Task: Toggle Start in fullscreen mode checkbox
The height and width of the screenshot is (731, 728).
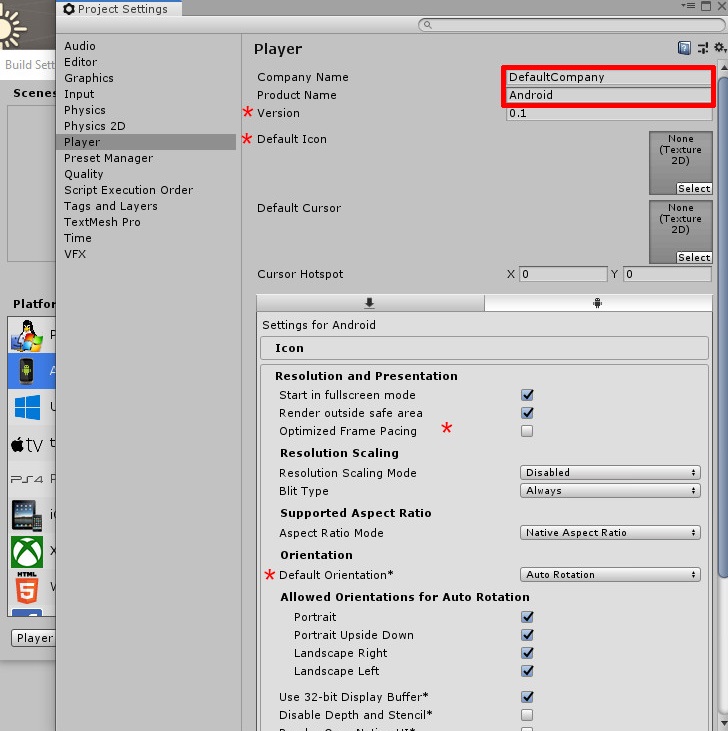Action: (x=527, y=395)
